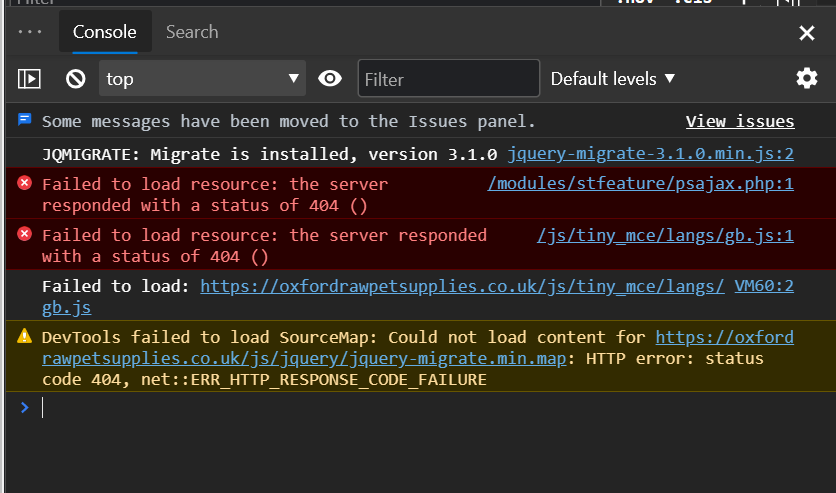Viewport: 836px width, 493px height.
Task: Open console settings gear icon
Action: [806, 78]
